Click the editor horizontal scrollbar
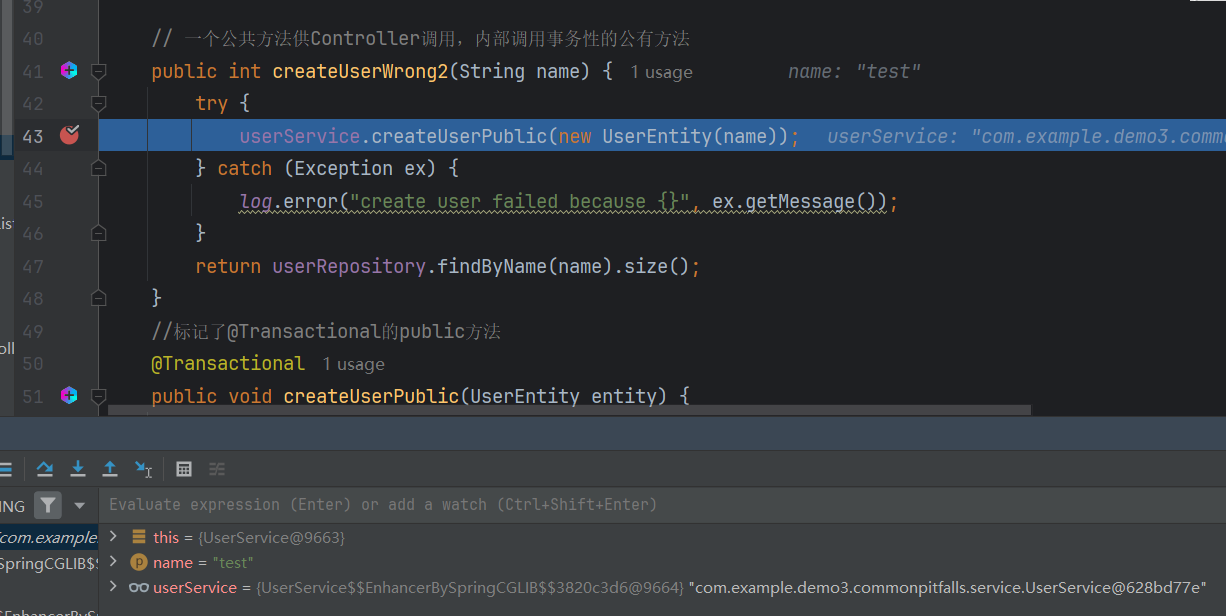 [x=569, y=410]
